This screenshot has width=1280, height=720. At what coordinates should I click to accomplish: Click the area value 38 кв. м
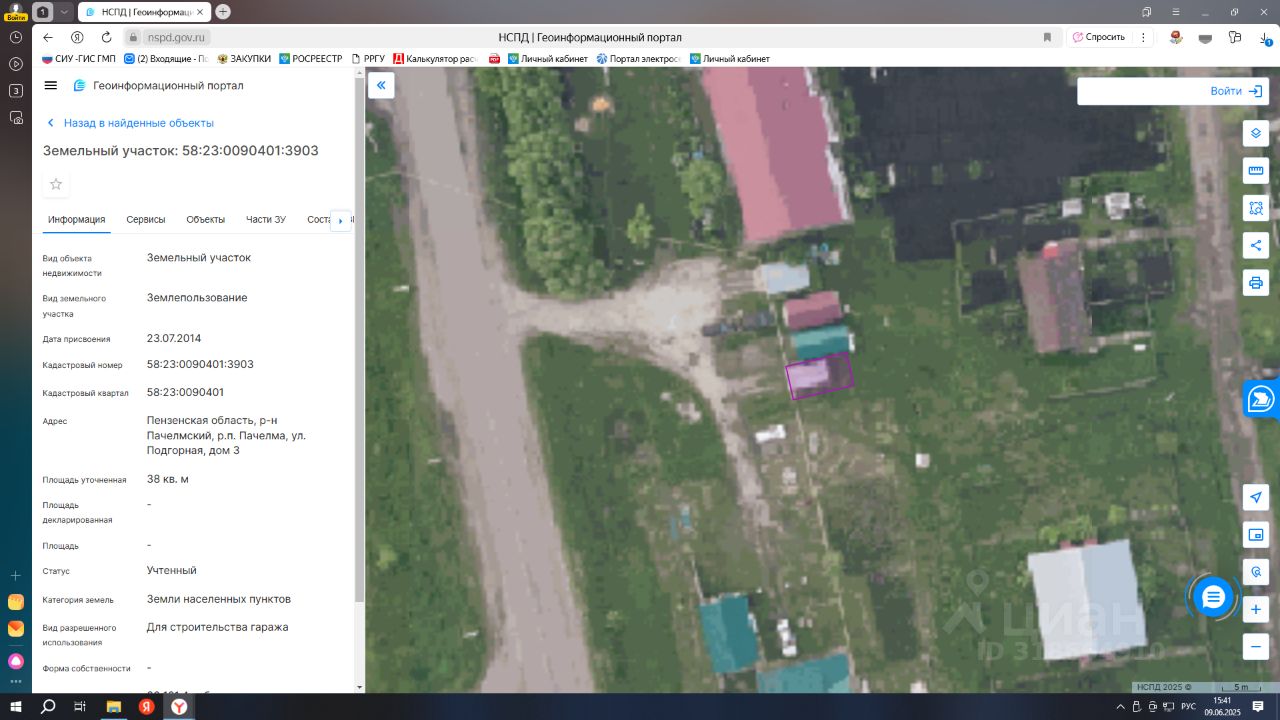pos(168,479)
